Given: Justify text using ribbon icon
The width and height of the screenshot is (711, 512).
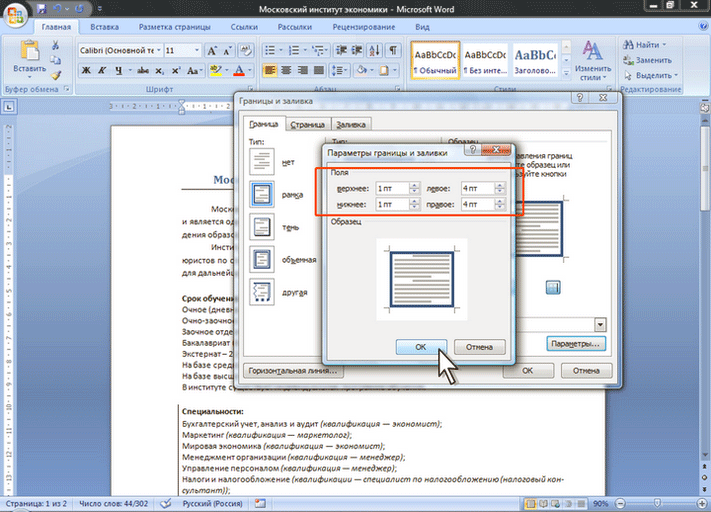Looking at the screenshot, I should coord(319,70).
